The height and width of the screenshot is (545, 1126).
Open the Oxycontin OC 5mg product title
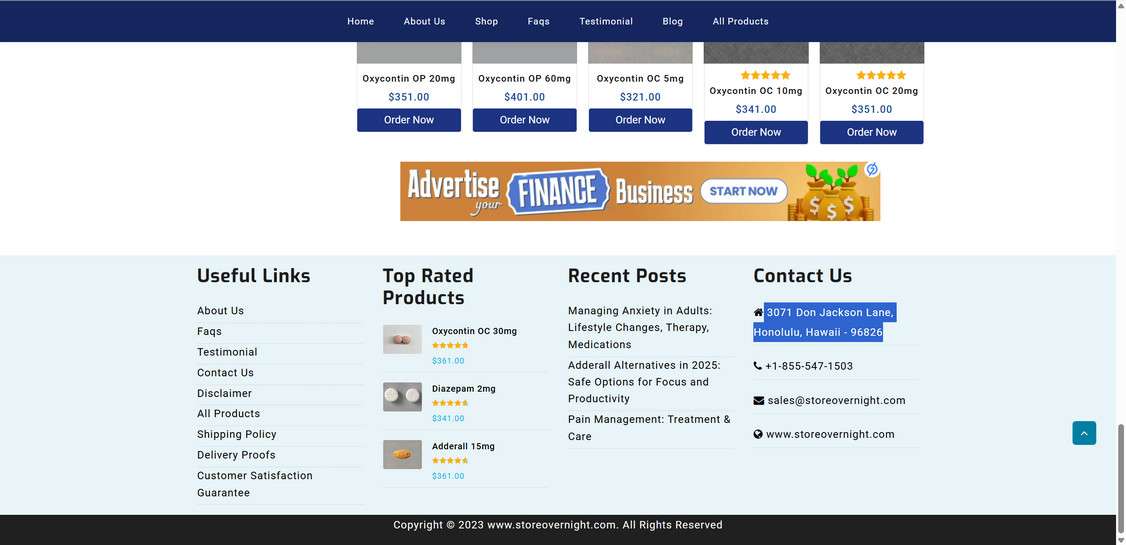tap(641, 79)
